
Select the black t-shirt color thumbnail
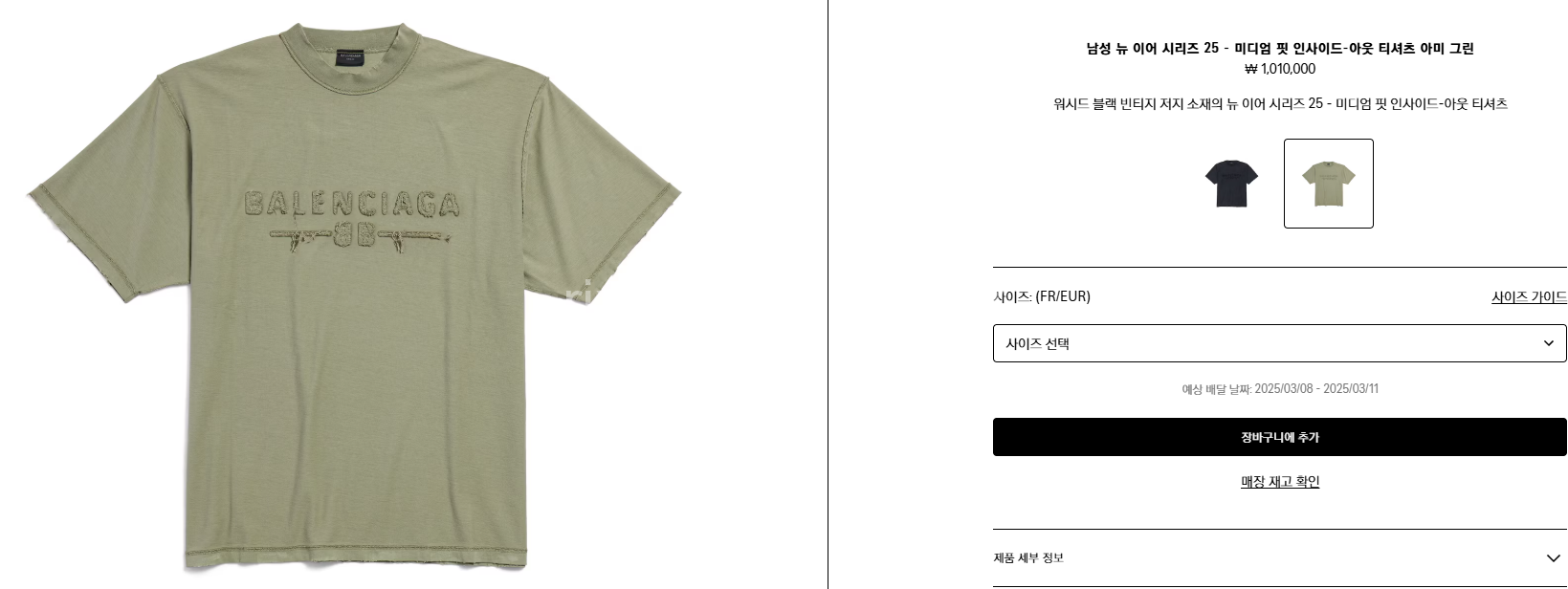click(1231, 184)
